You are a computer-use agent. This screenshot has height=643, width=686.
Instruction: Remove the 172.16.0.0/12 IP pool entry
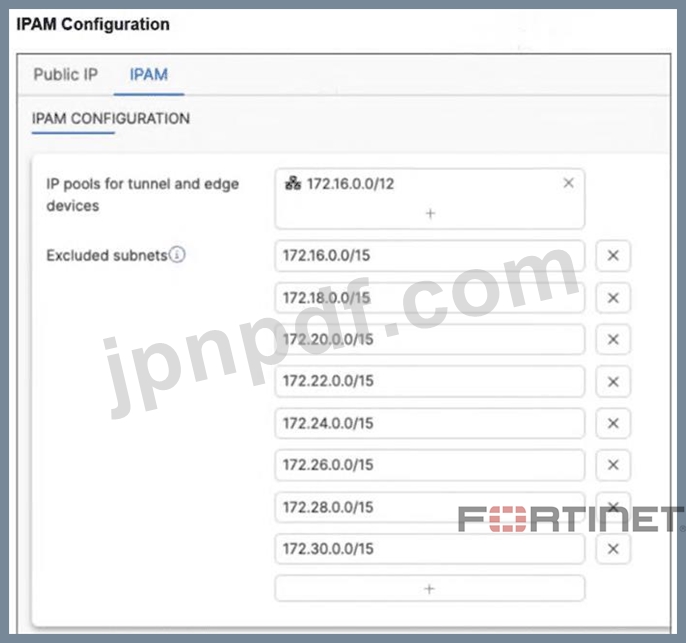[568, 183]
